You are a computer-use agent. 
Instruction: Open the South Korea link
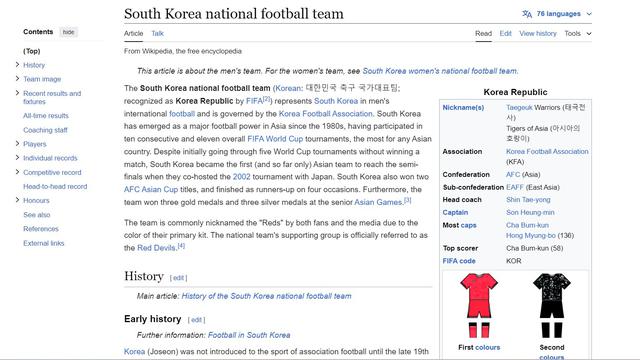(x=336, y=101)
